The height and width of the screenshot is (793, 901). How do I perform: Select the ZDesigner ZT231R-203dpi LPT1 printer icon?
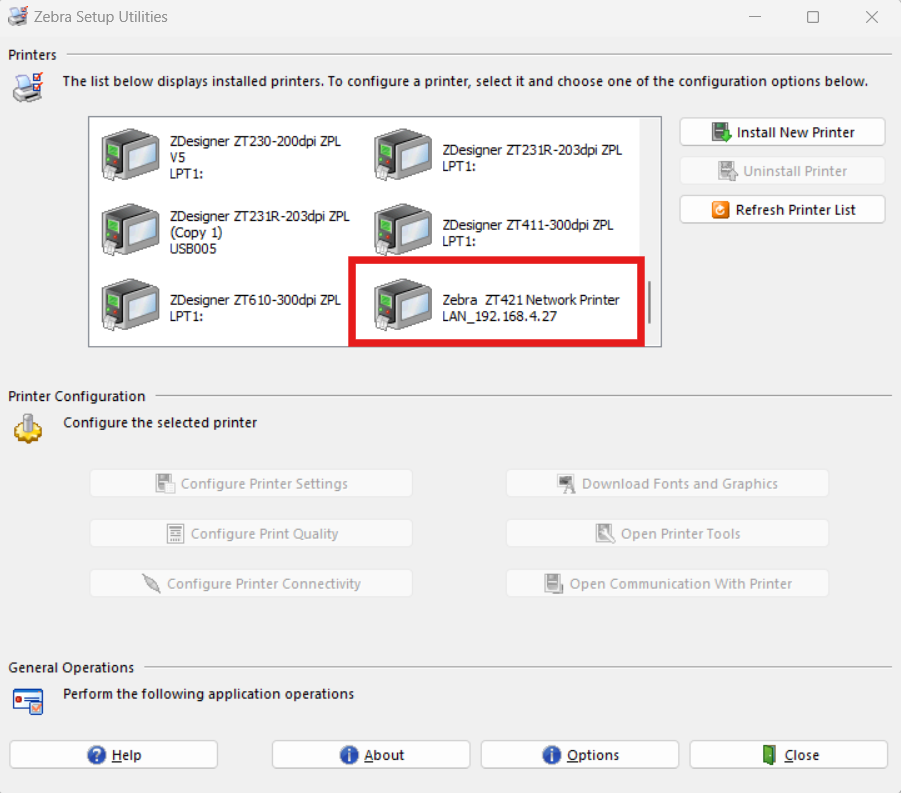click(x=402, y=156)
